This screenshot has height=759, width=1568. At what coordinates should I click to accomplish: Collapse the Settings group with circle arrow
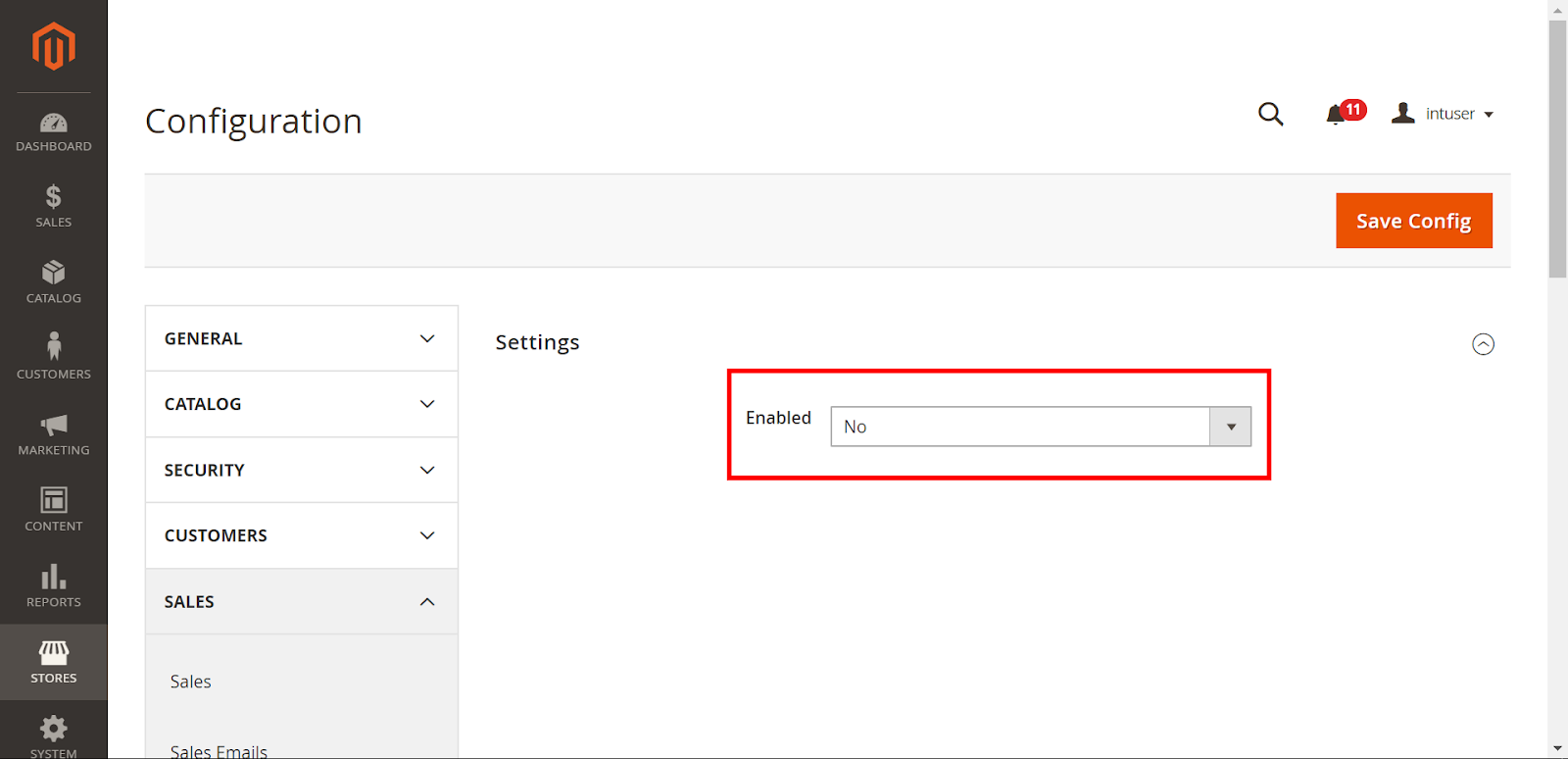1483,344
